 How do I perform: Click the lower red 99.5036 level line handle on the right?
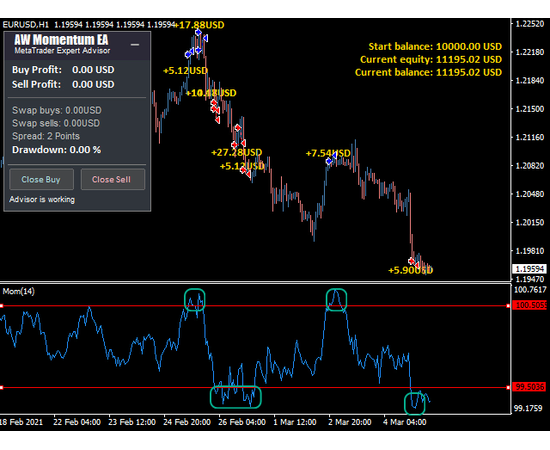(x=508, y=388)
